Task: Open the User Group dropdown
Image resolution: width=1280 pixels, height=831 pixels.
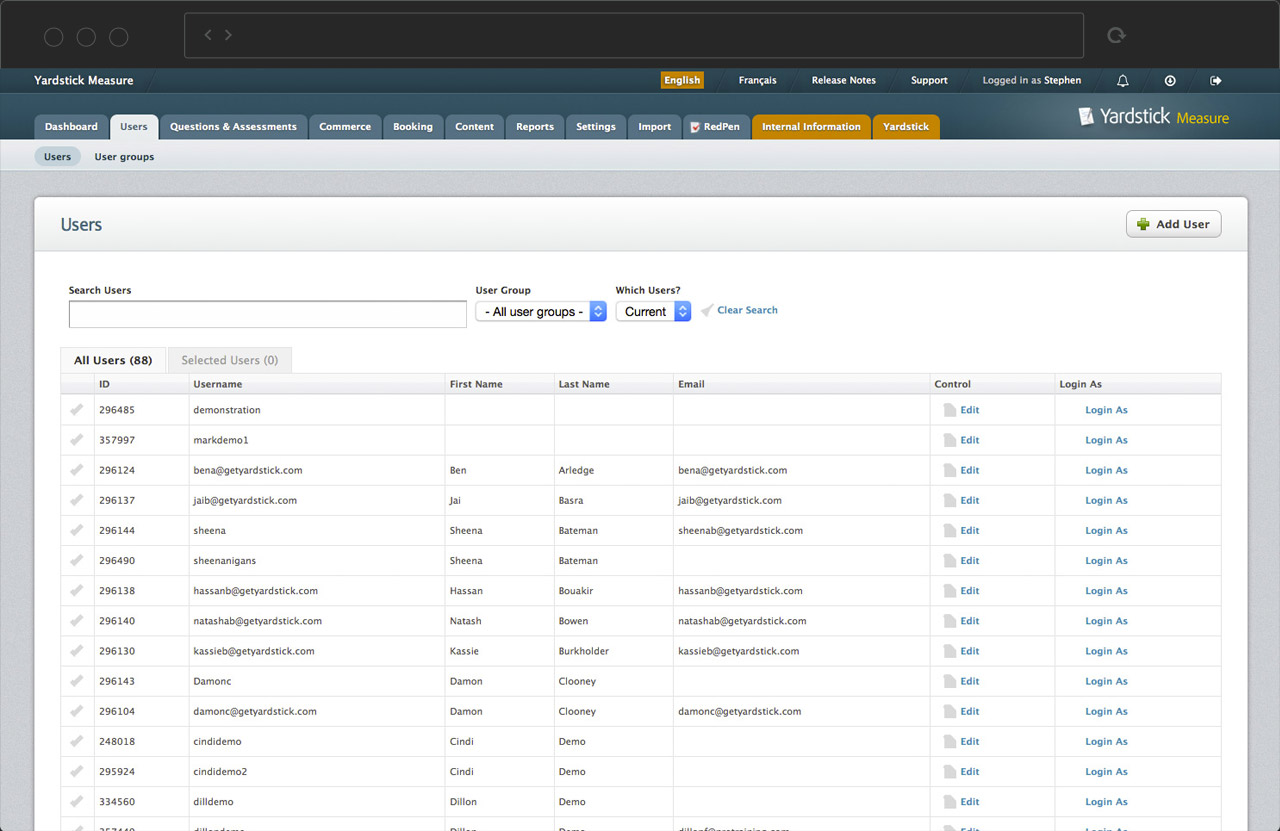Action: pos(541,312)
